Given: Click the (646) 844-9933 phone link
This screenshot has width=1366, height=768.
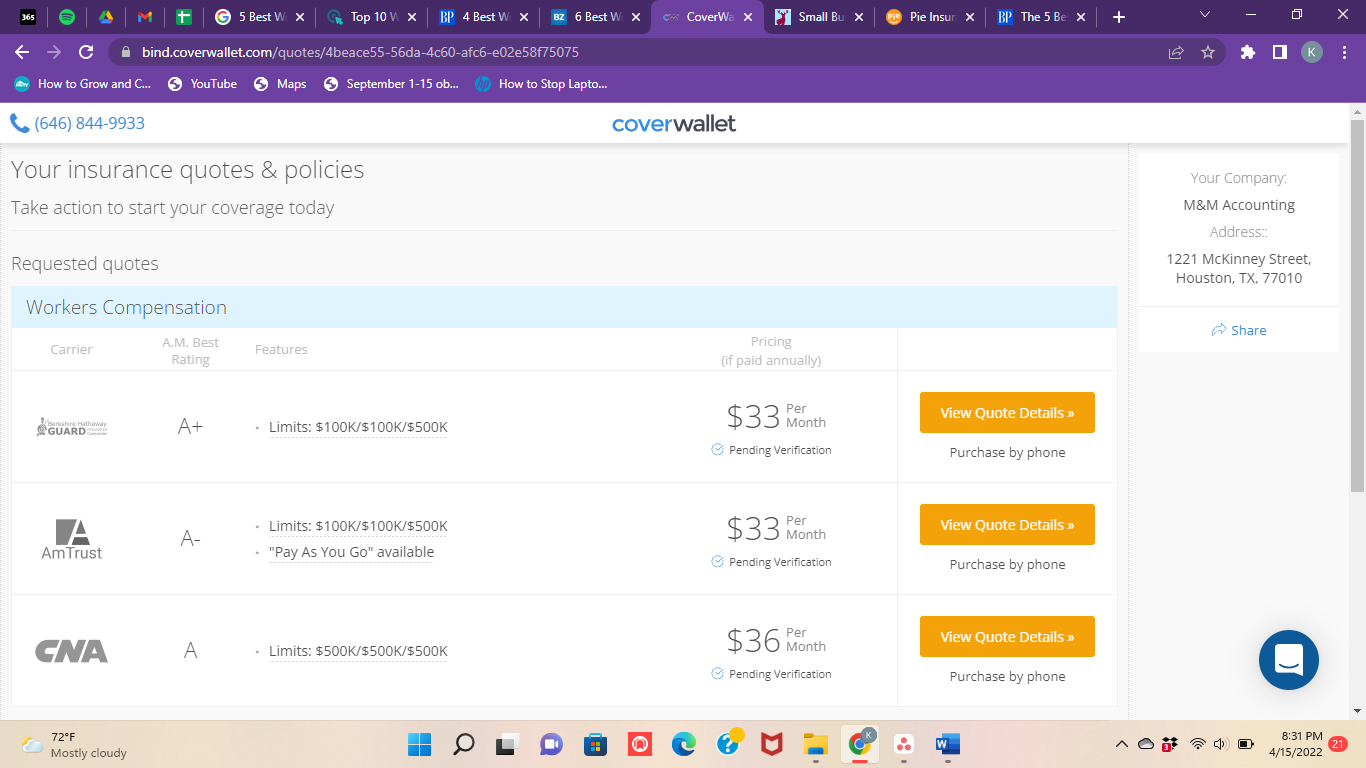Looking at the screenshot, I should [77, 123].
